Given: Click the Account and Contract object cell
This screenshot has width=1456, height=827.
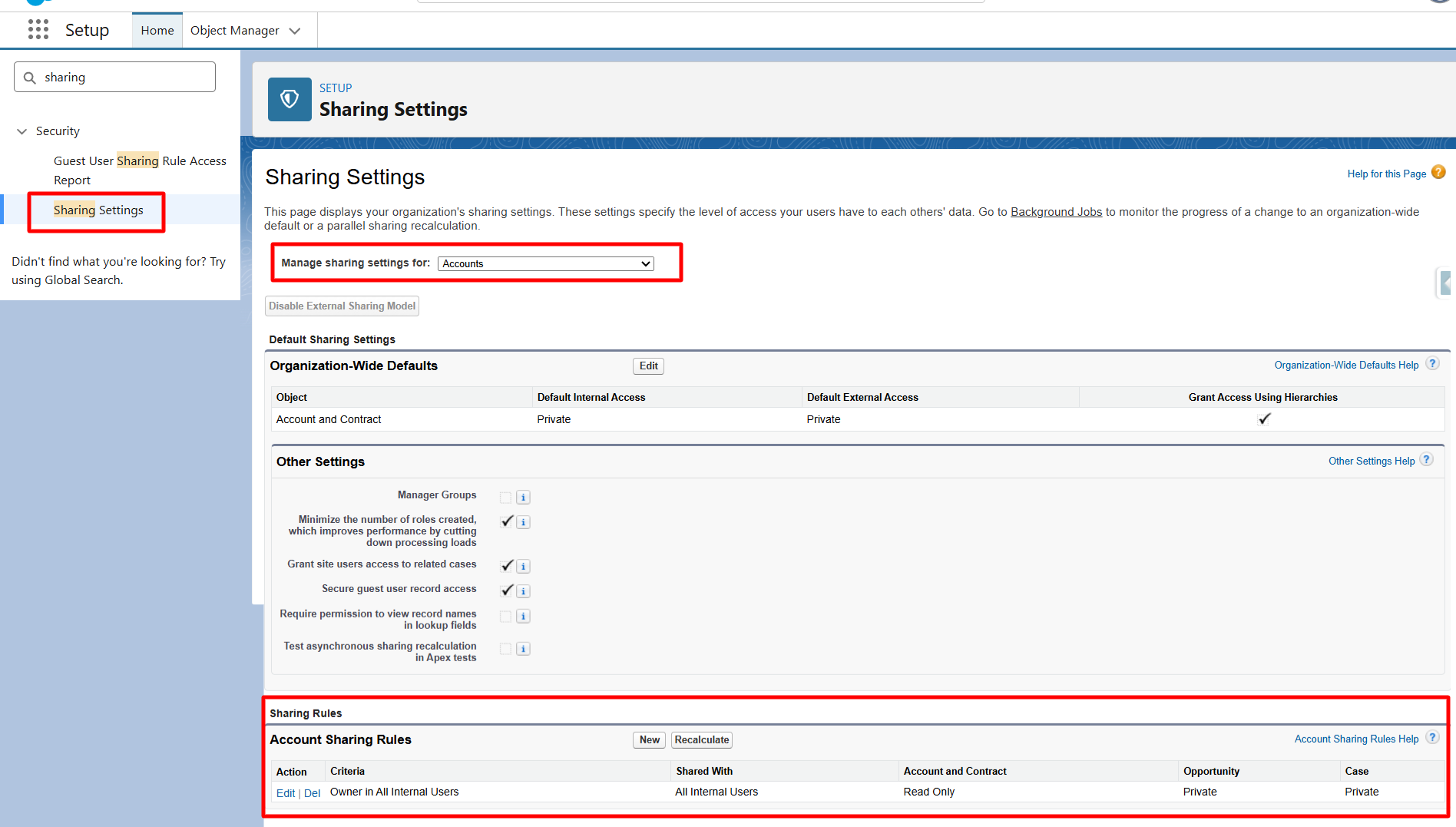Looking at the screenshot, I should tap(329, 419).
